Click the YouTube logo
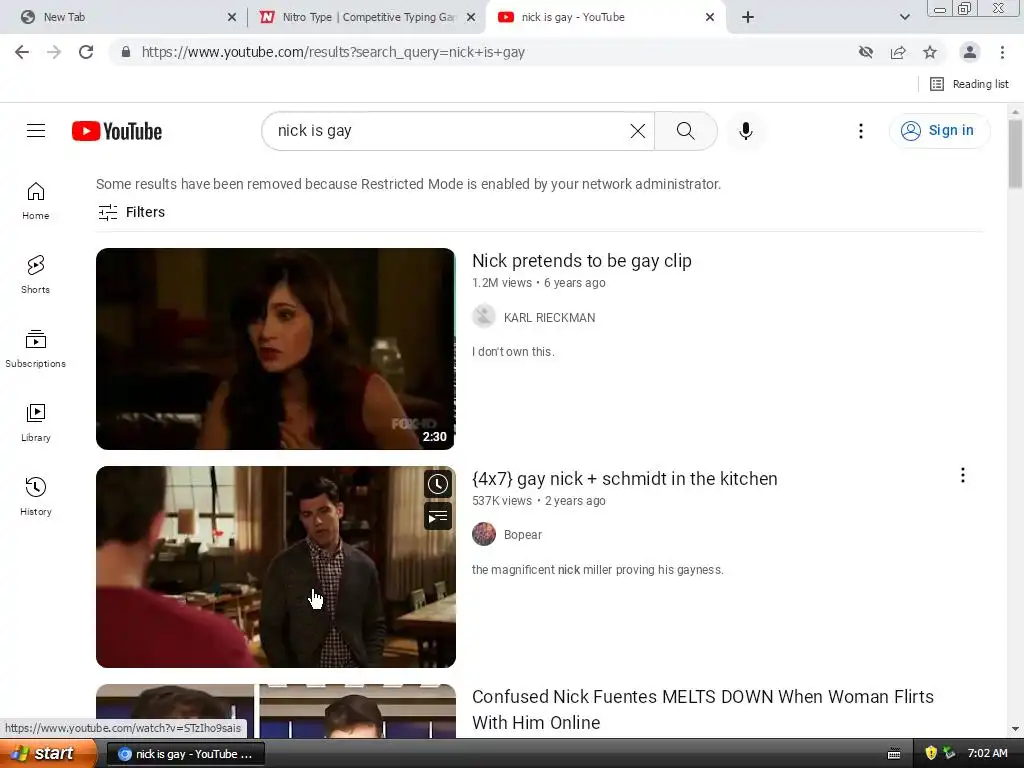Image resolution: width=1024 pixels, height=768 pixels. tap(117, 131)
